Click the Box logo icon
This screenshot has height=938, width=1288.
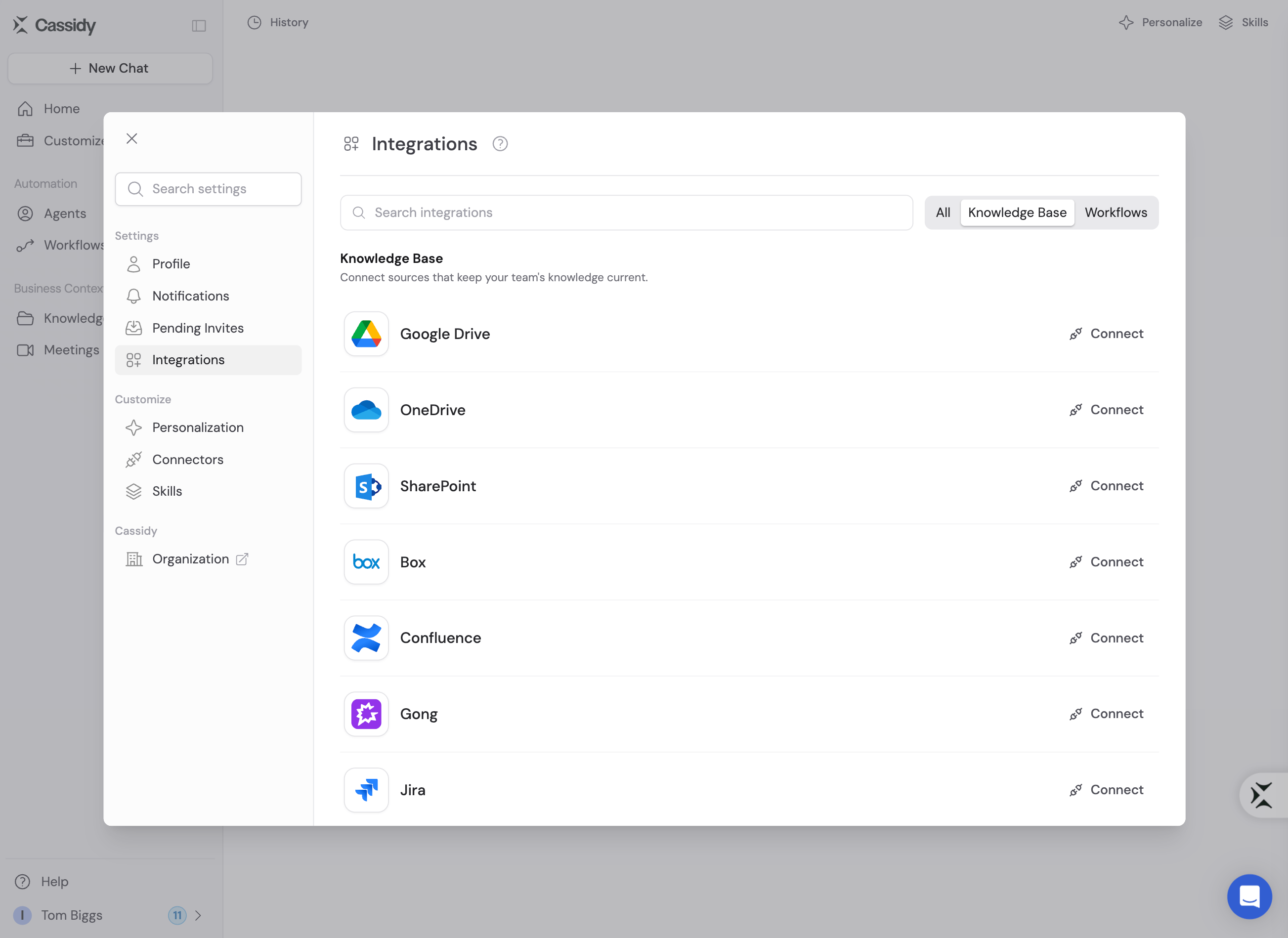pyautogui.click(x=366, y=562)
